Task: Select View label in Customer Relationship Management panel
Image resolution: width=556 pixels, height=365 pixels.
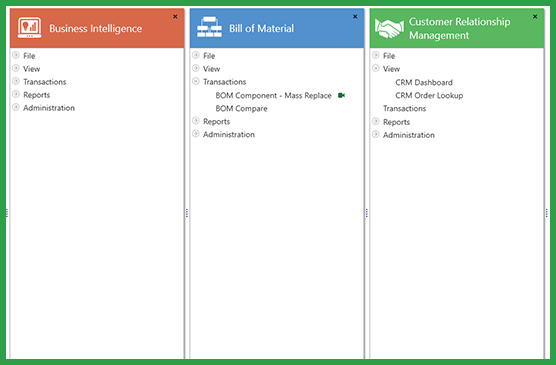Action: 391,69
